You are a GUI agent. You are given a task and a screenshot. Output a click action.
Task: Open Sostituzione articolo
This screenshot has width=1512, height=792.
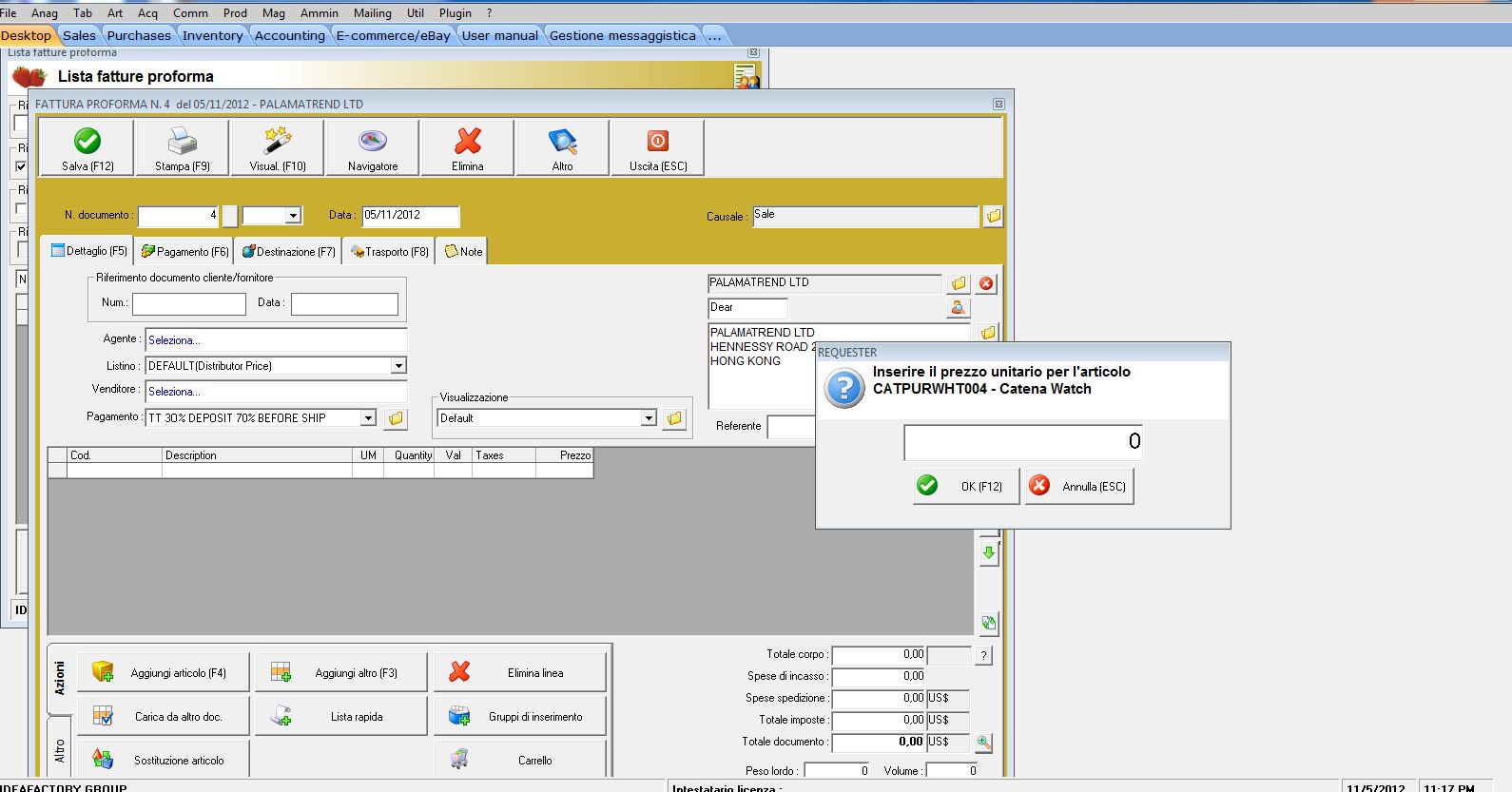[164, 760]
